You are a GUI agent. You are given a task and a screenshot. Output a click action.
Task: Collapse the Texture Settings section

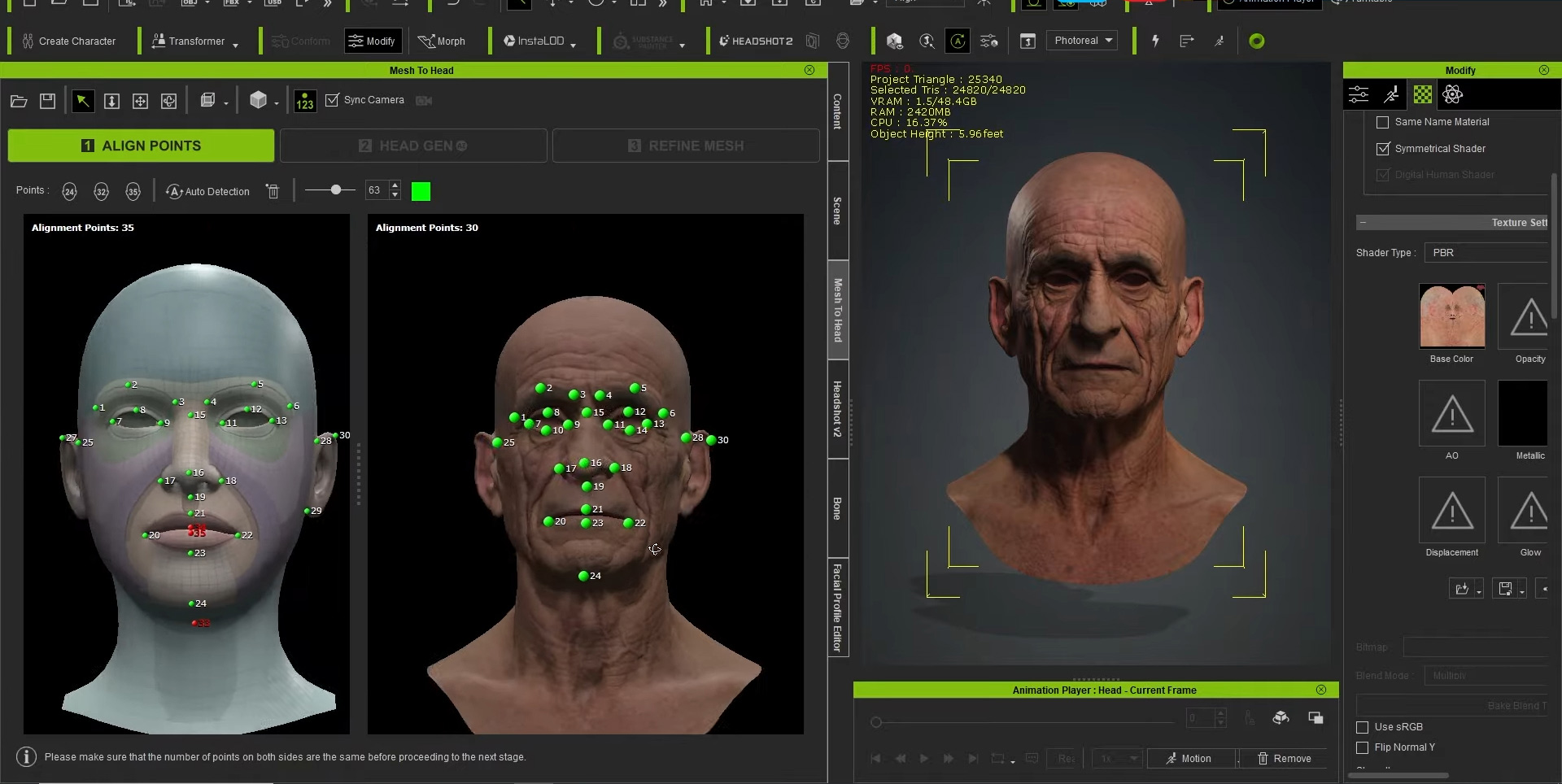click(x=1363, y=223)
